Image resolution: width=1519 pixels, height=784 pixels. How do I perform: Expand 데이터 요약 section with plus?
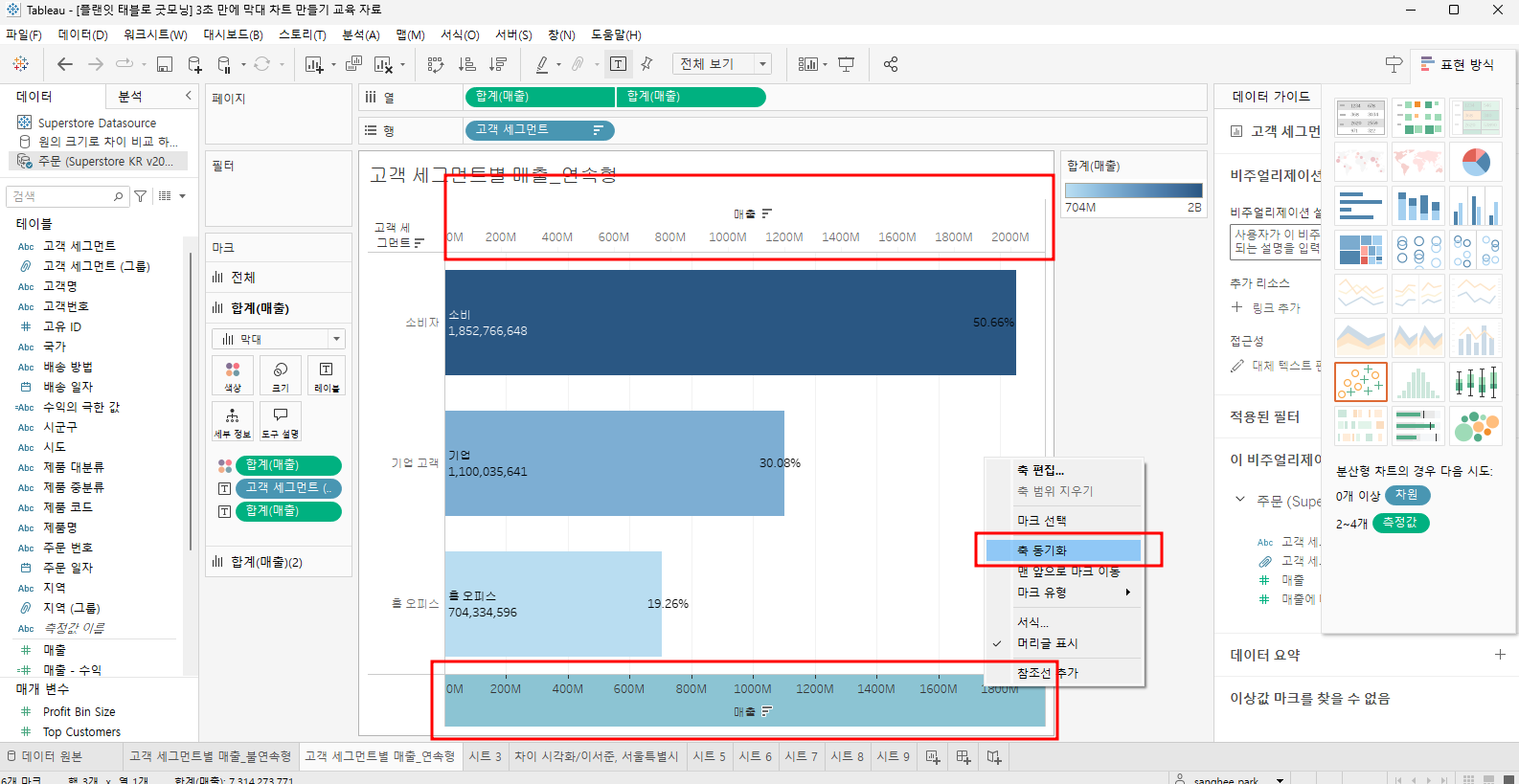[1500, 655]
